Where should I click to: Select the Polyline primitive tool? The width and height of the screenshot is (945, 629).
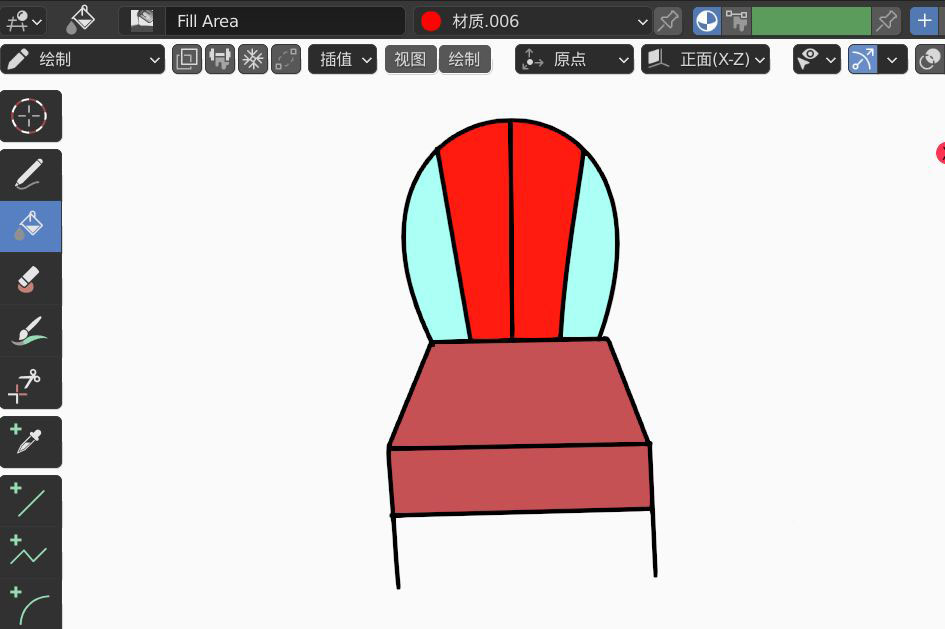pyautogui.click(x=30, y=551)
